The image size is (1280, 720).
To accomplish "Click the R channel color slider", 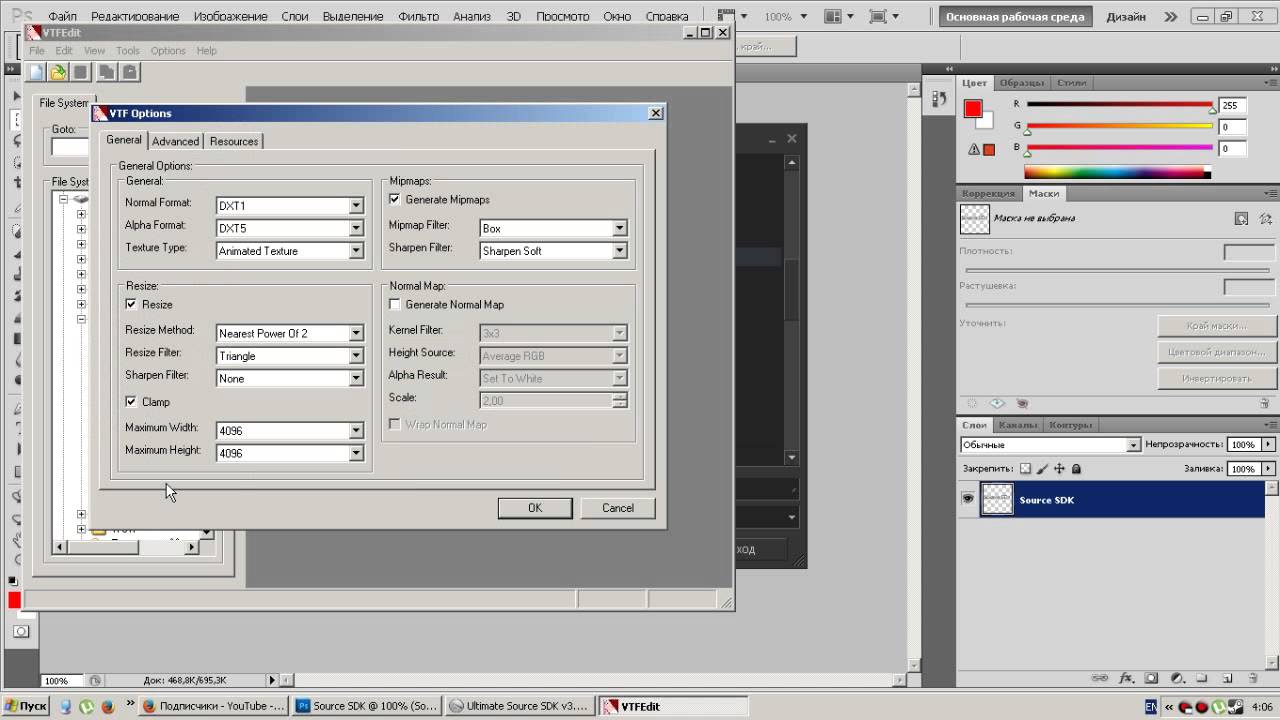I will click(1119, 104).
